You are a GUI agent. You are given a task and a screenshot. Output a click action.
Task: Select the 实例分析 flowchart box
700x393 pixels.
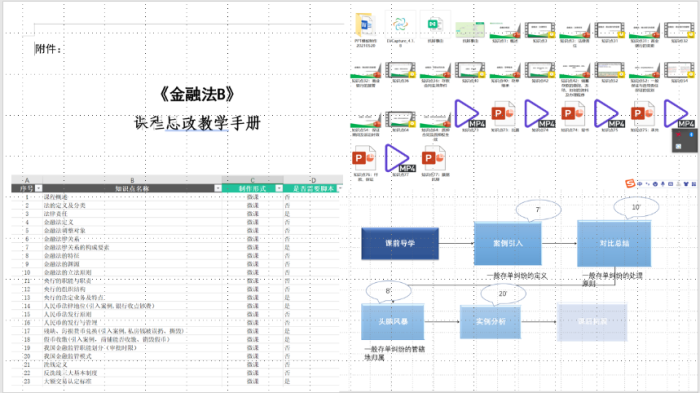pyautogui.click(x=490, y=322)
